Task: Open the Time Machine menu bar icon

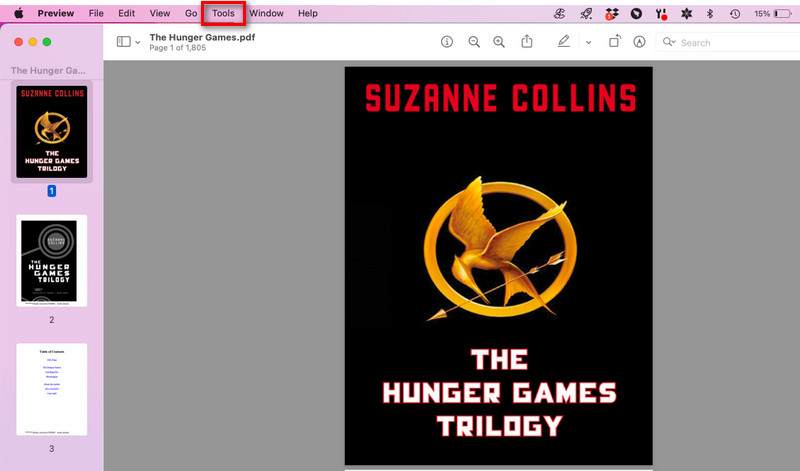Action: (x=735, y=14)
